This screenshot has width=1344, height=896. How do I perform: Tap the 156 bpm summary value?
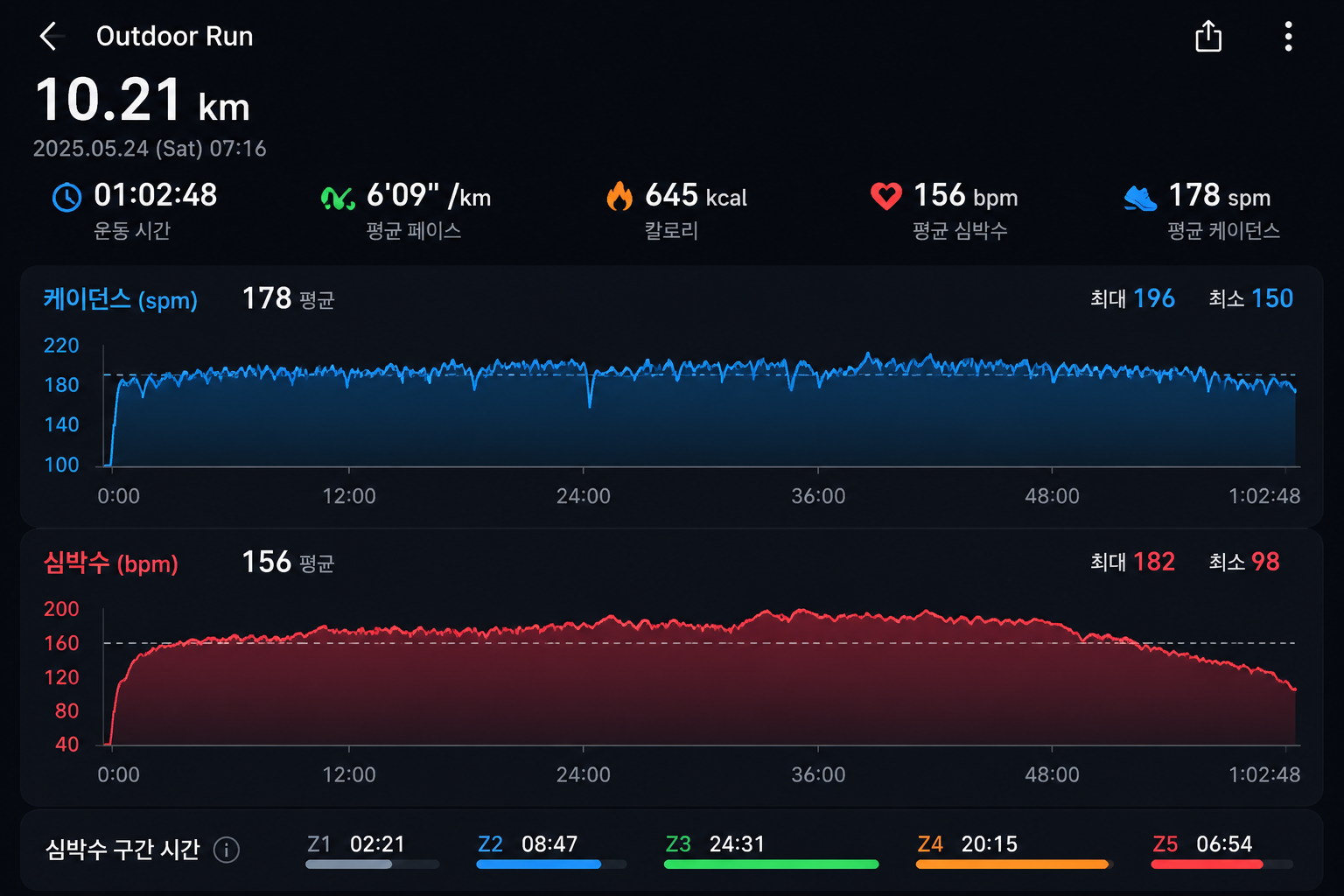click(966, 195)
